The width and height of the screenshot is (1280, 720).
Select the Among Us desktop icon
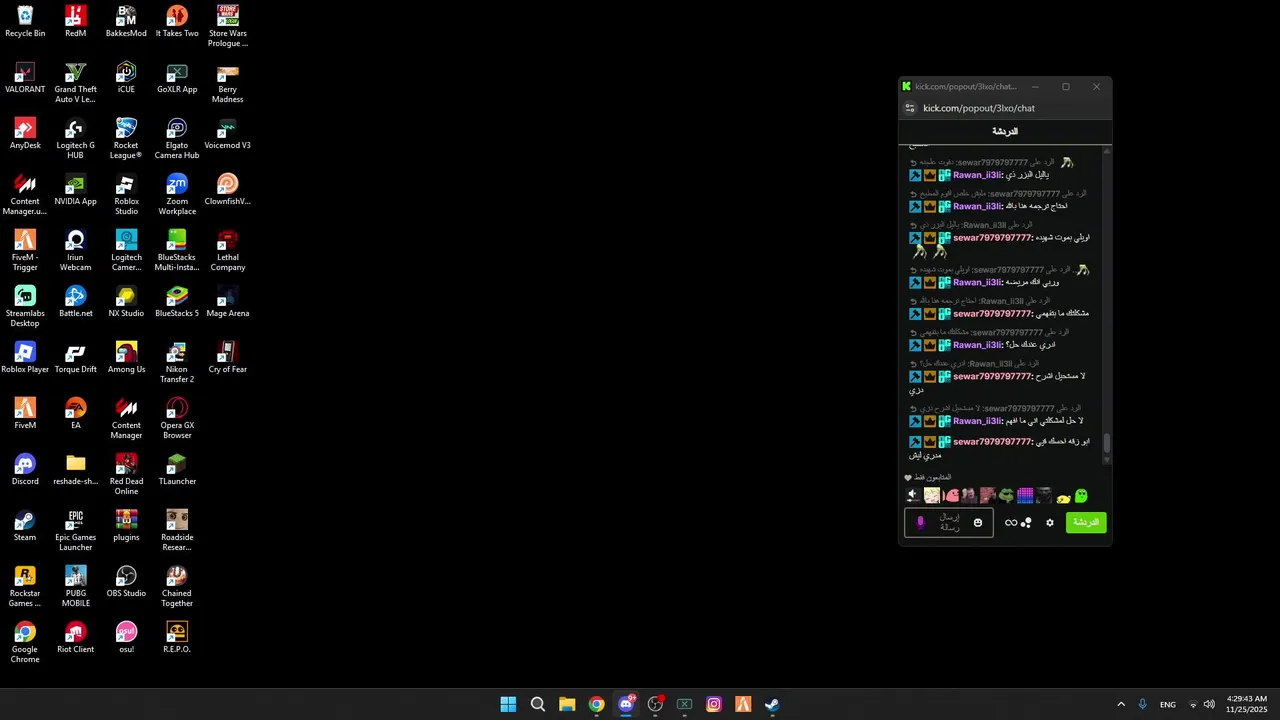click(126, 358)
